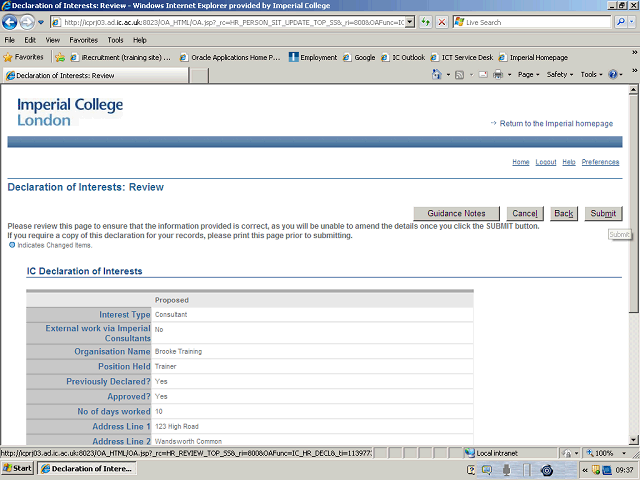Click the Submit button
Viewport: 640px width, 480px height.
603,214
